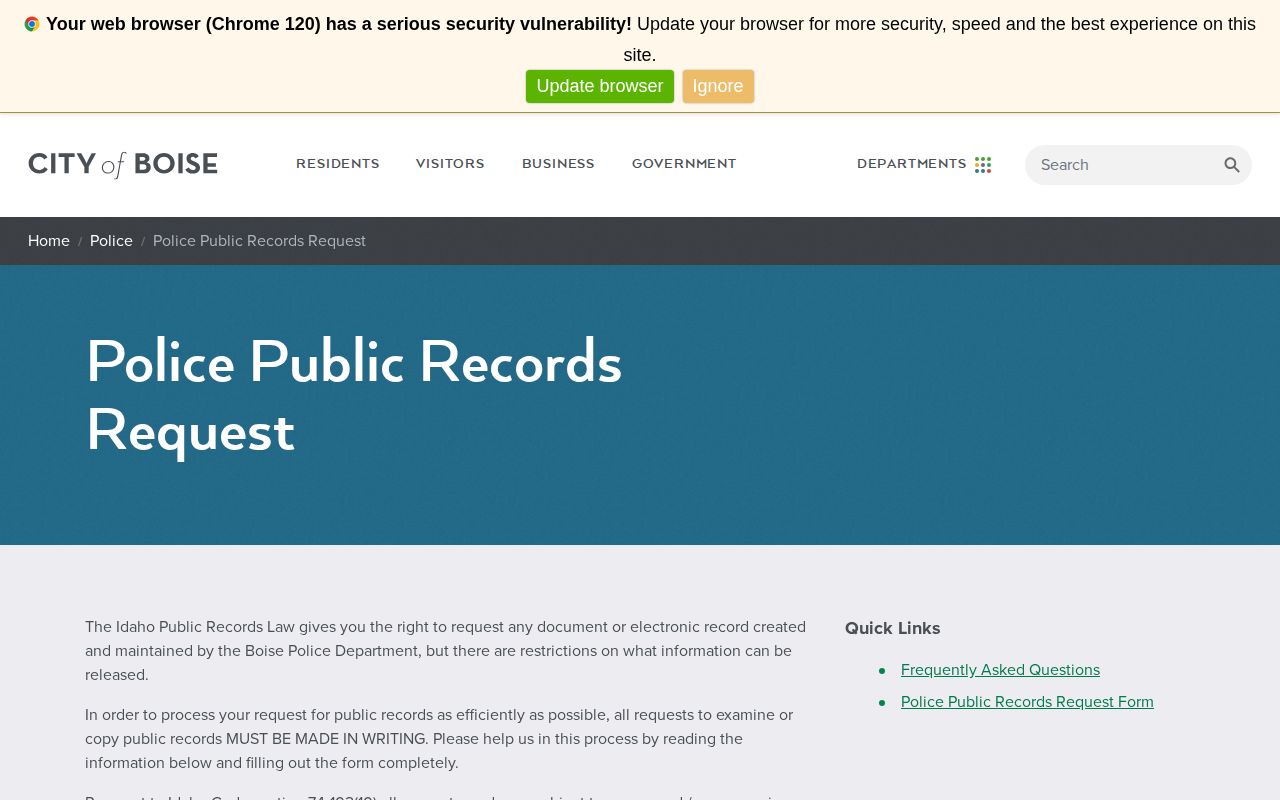The height and width of the screenshot is (800, 1280).
Task: Click Police Public Records Request breadcrumb text
Action: tap(259, 241)
